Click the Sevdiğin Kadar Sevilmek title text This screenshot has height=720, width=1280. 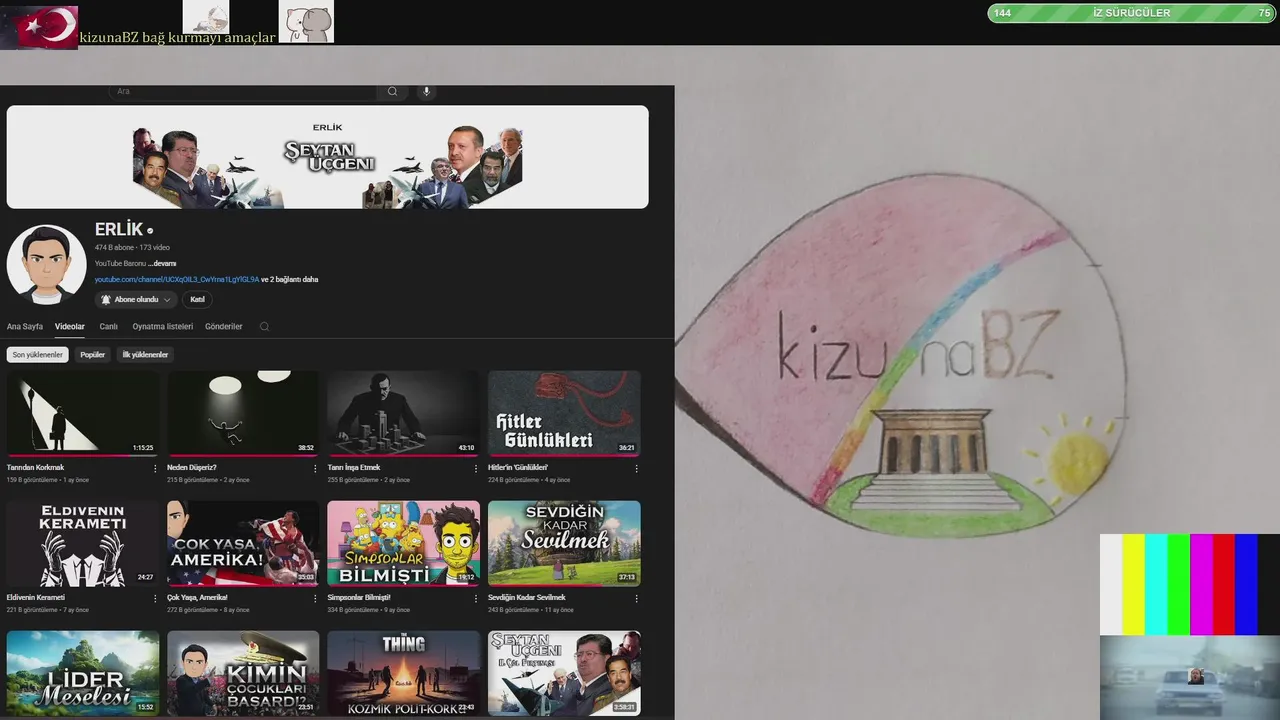coord(527,598)
